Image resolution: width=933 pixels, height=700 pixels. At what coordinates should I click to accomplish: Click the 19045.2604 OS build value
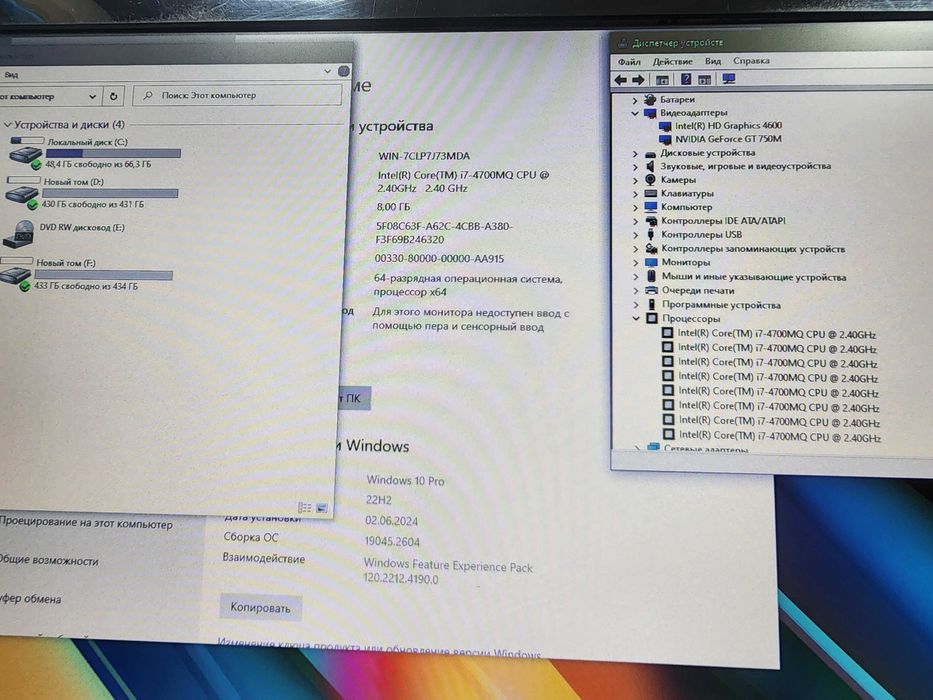pyautogui.click(x=392, y=542)
